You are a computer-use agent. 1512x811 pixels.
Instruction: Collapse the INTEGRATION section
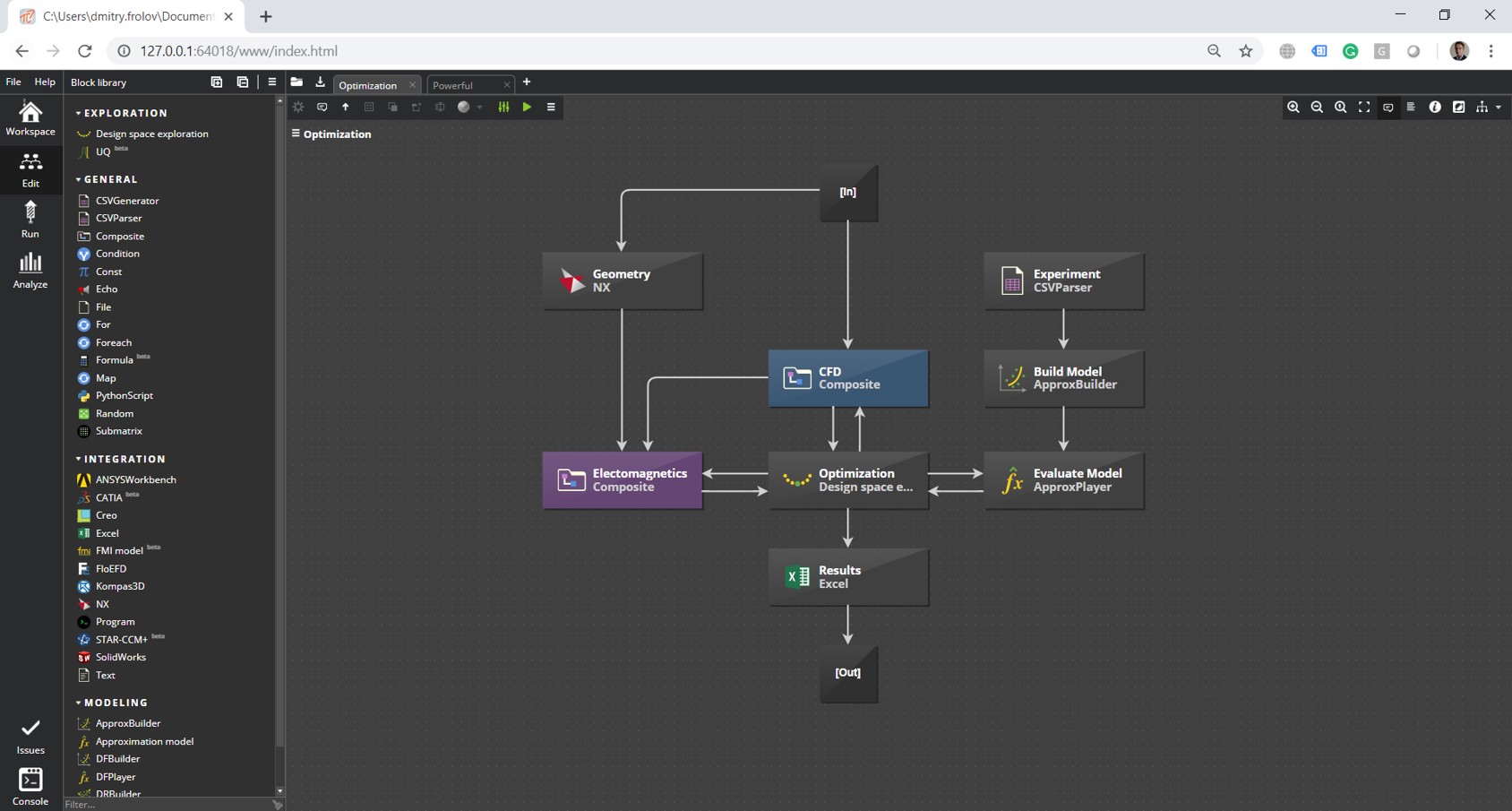click(78, 459)
